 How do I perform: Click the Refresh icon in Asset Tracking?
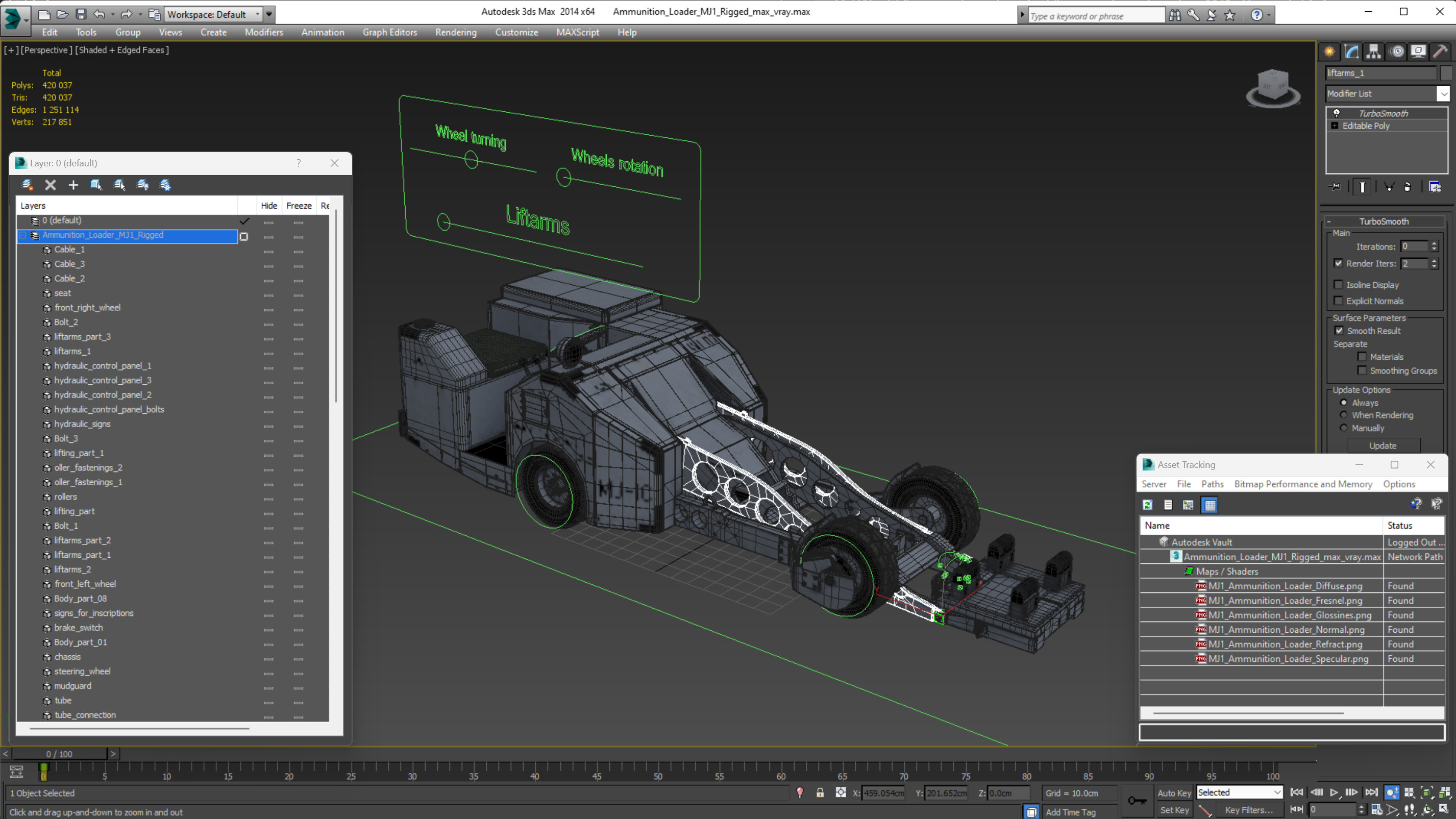coord(1147,505)
